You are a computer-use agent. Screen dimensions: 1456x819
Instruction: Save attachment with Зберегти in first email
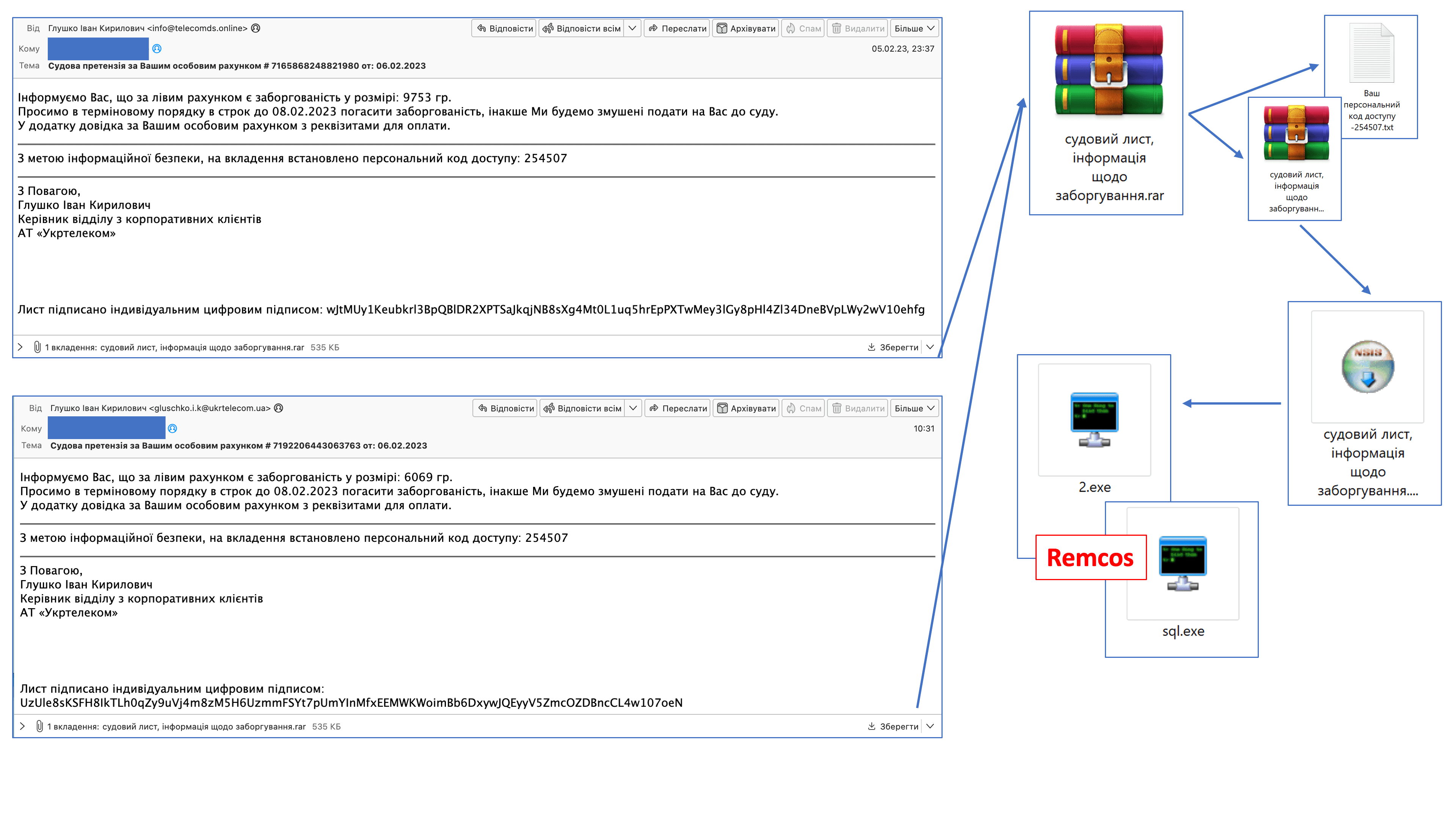coord(893,347)
